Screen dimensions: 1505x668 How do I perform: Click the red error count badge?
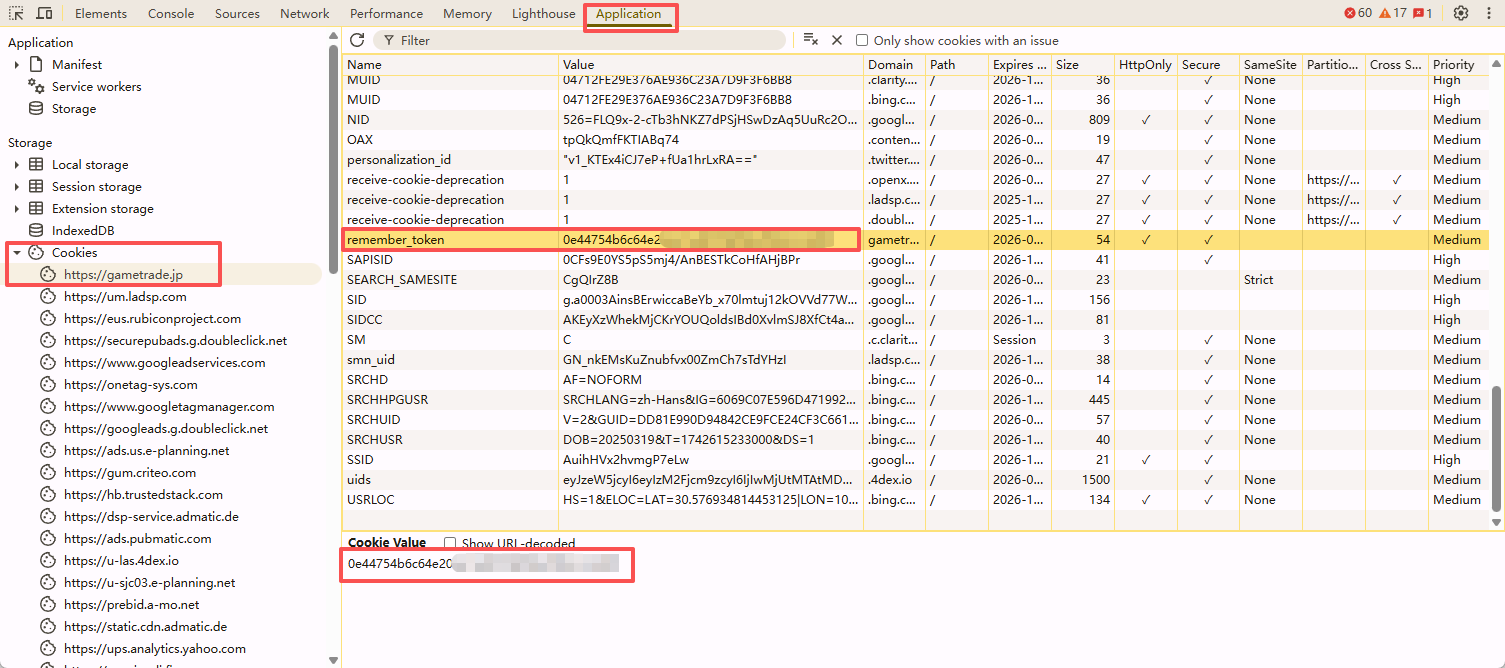point(1358,13)
